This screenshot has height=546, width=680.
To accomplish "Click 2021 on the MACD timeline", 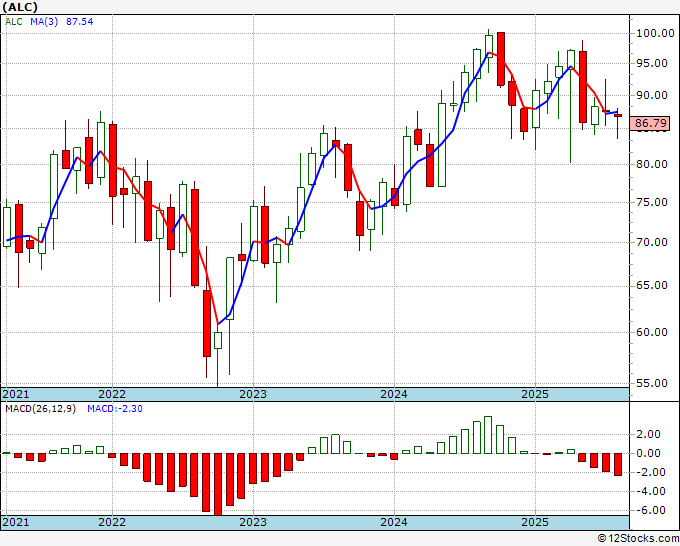I will (x=16, y=522).
